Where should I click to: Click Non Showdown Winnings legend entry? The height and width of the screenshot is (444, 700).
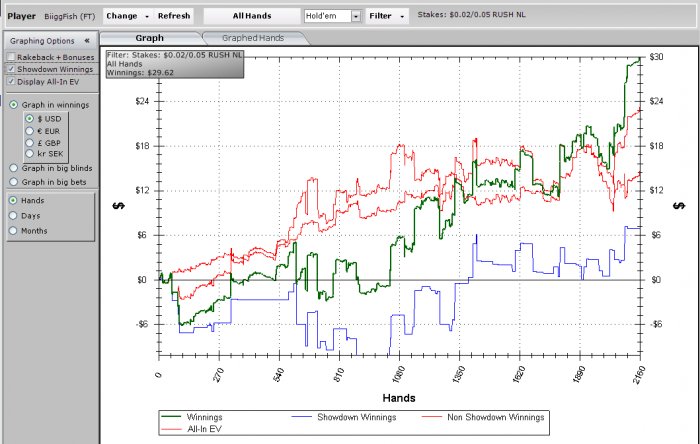click(x=483, y=417)
